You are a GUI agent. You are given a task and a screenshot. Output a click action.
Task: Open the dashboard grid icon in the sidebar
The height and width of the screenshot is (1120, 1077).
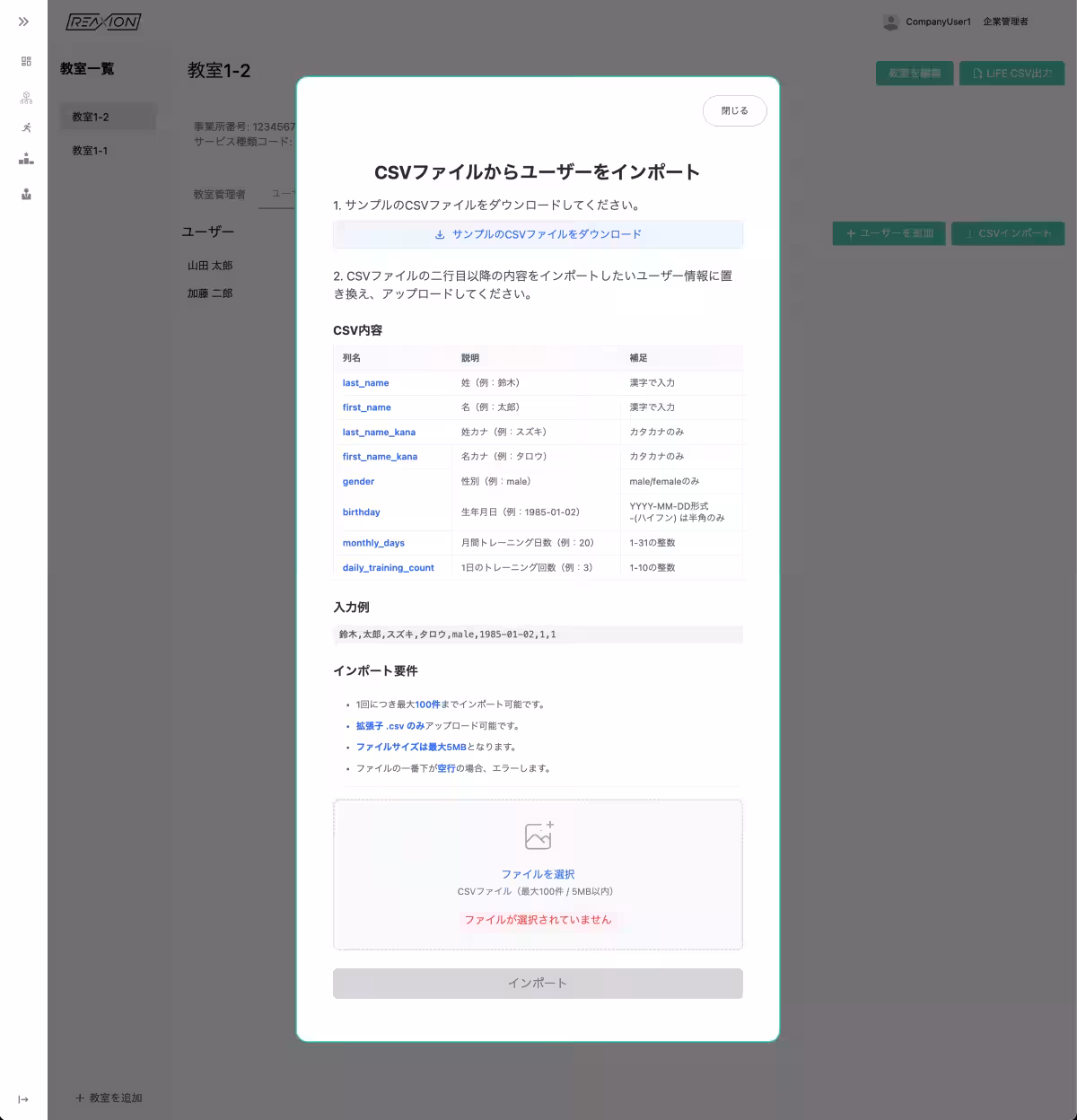[26, 61]
